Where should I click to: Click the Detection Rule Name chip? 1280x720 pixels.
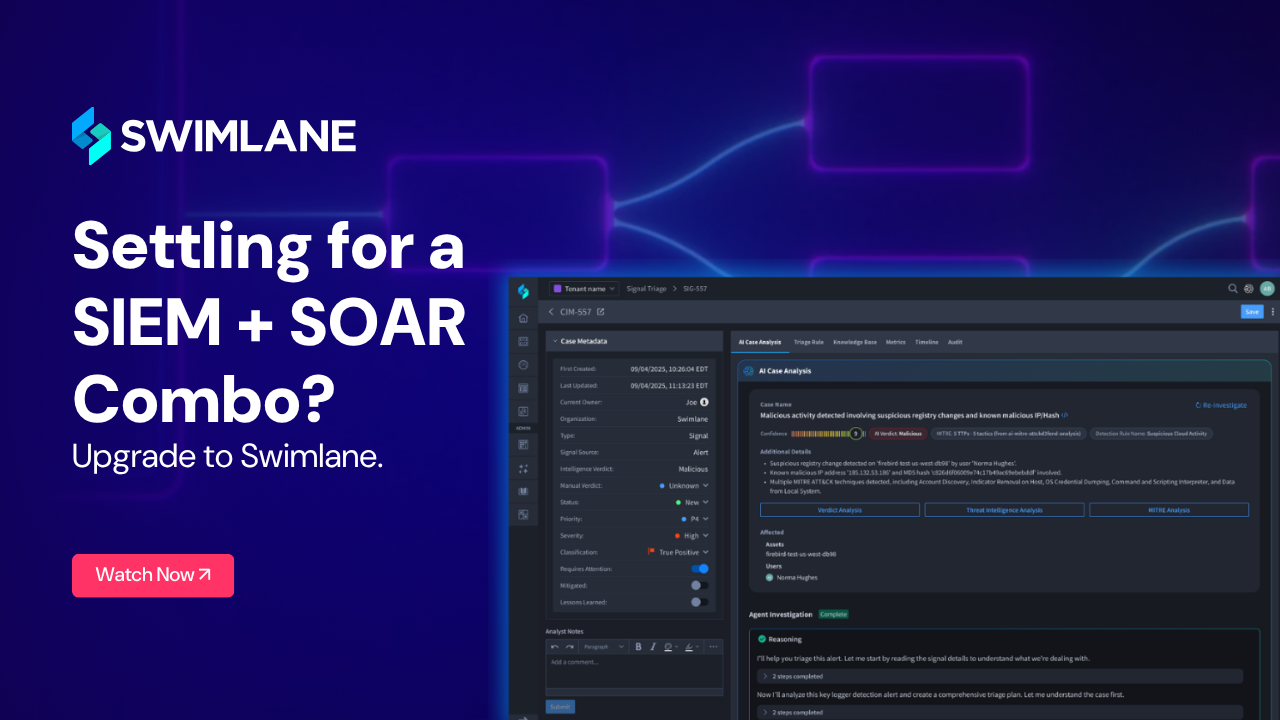(x=1151, y=434)
